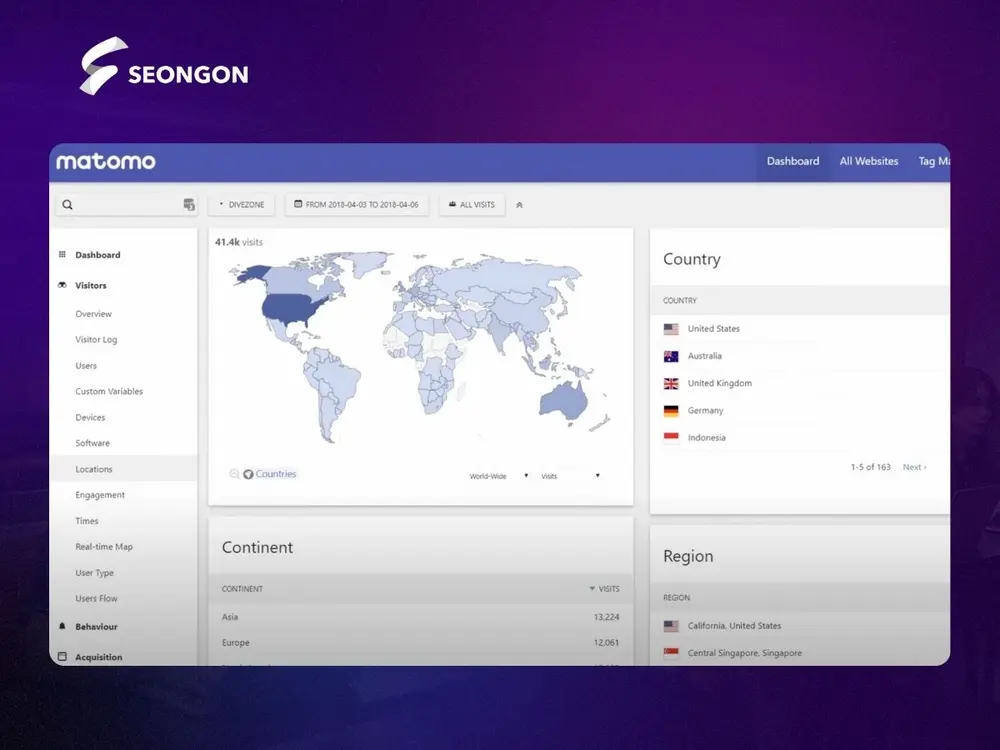Open the date range selector
1000x750 pixels.
tap(357, 205)
